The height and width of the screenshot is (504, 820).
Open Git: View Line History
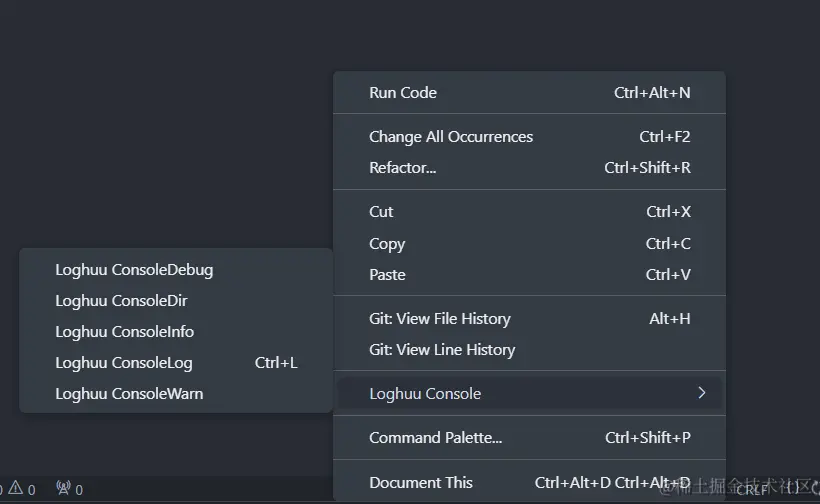click(x=529, y=349)
